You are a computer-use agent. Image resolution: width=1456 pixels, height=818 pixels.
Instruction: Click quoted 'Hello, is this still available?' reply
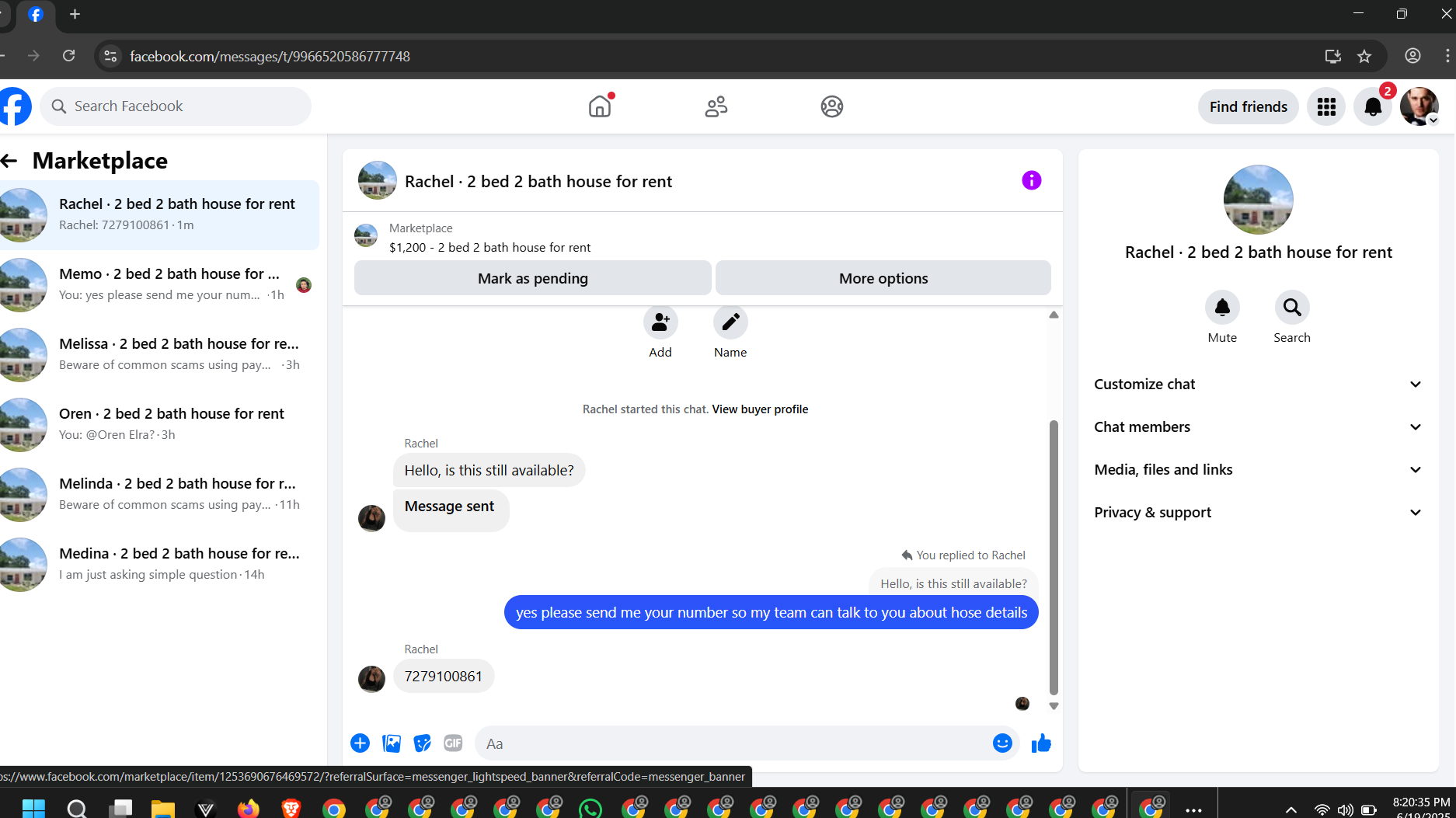click(x=953, y=584)
